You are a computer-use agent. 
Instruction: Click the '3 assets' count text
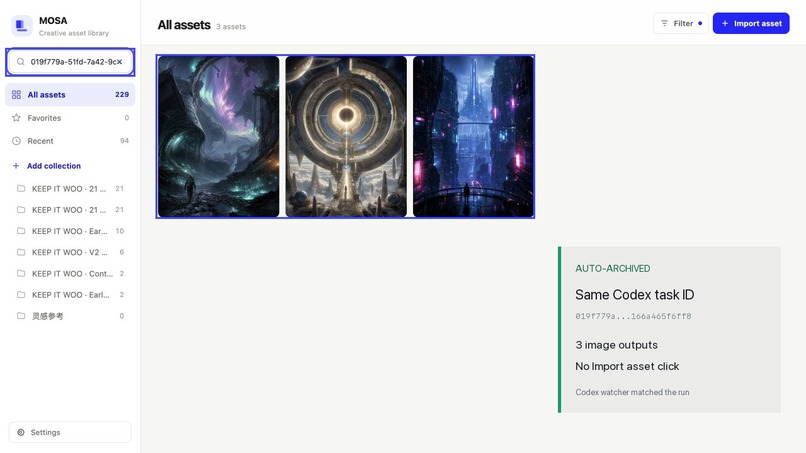pyautogui.click(x=231, y=27)
